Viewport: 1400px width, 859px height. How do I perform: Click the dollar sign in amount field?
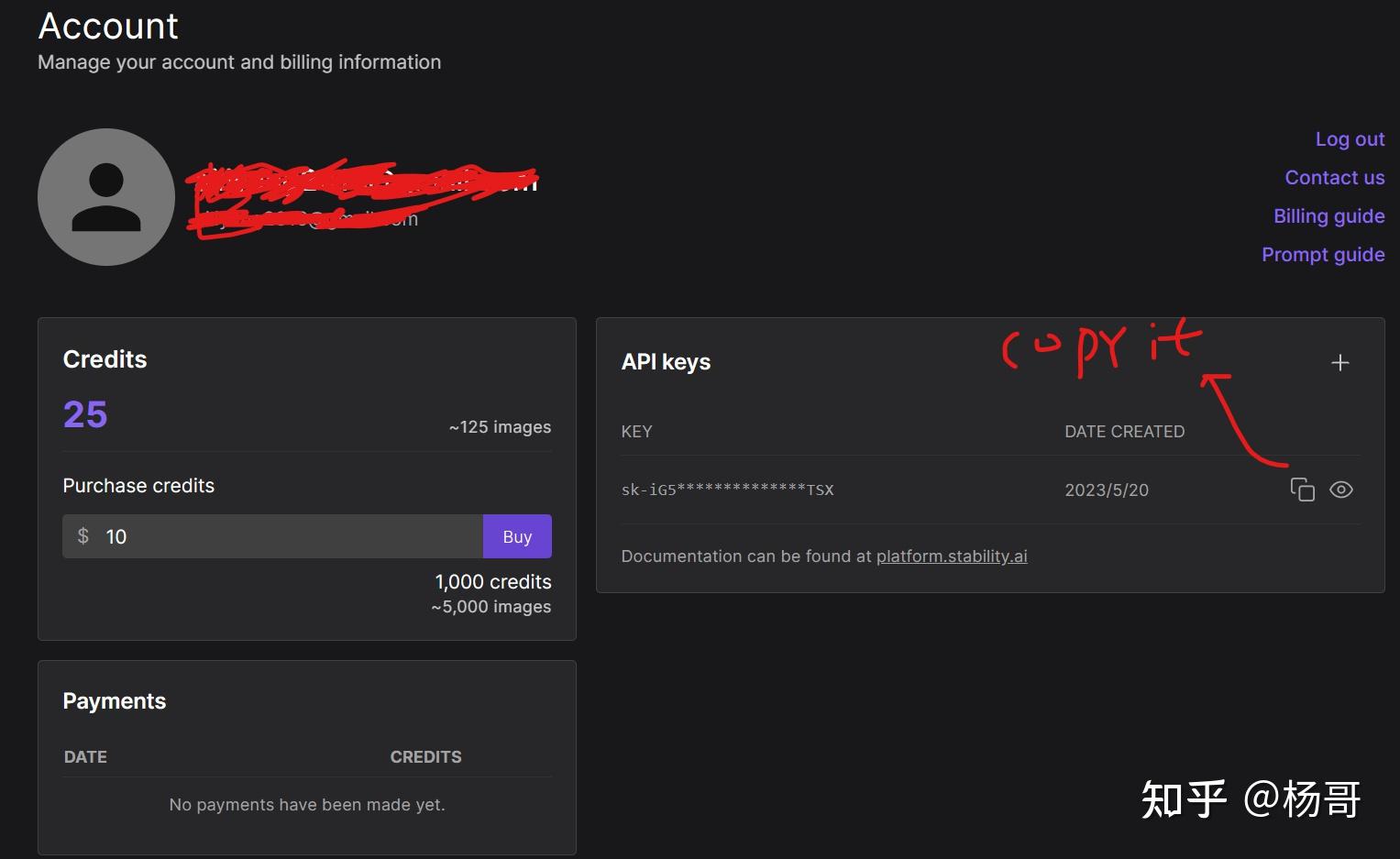(x=83, y=536)
